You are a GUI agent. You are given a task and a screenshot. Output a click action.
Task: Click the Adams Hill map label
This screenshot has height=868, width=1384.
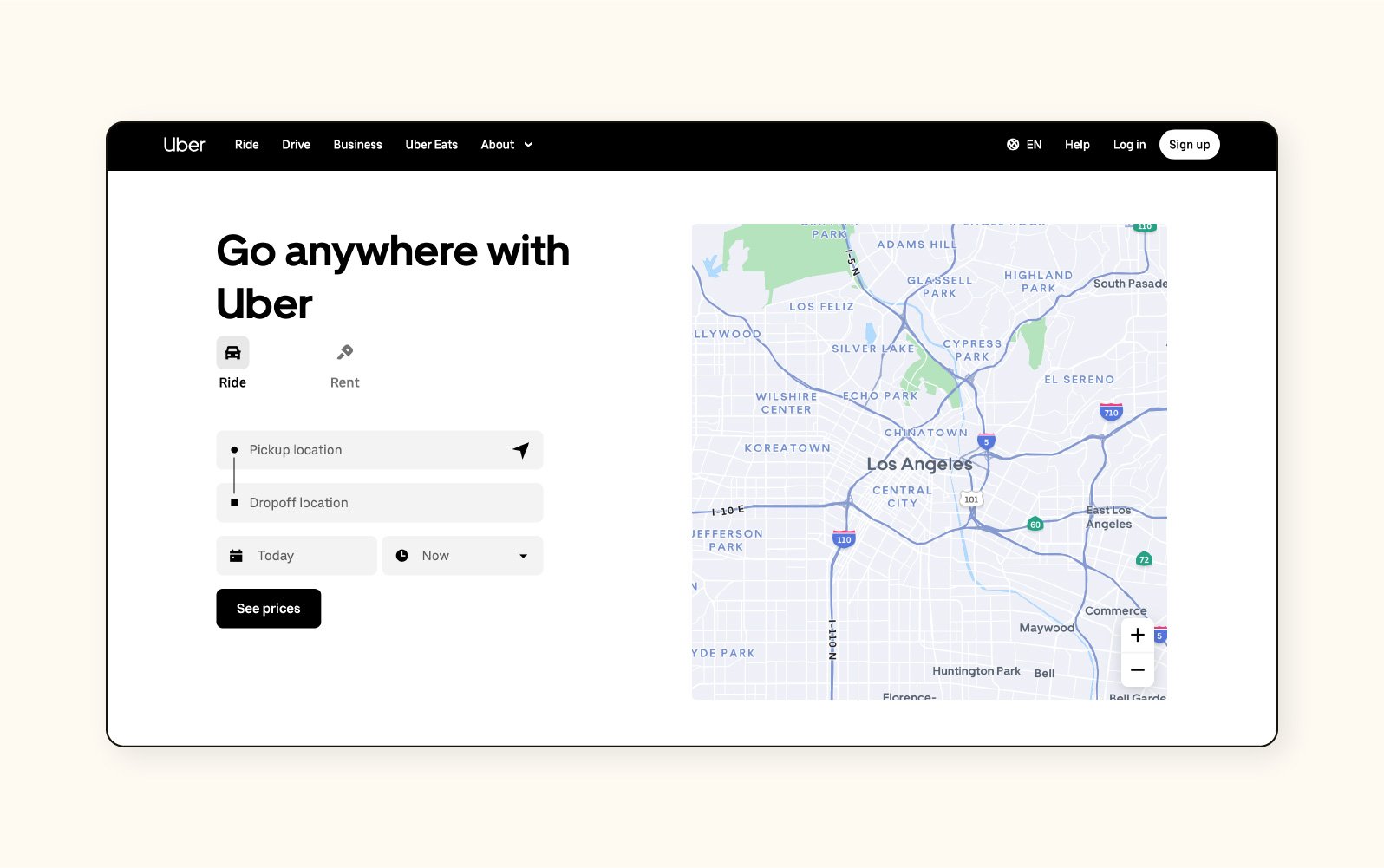917,245
